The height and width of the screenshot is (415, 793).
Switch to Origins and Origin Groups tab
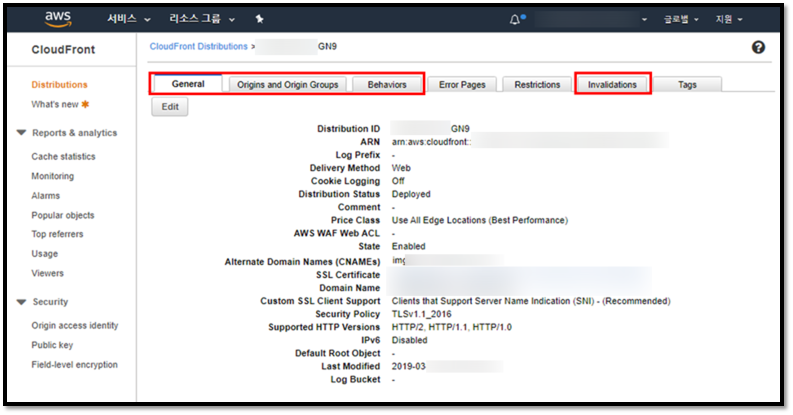(x=288, y=84)
